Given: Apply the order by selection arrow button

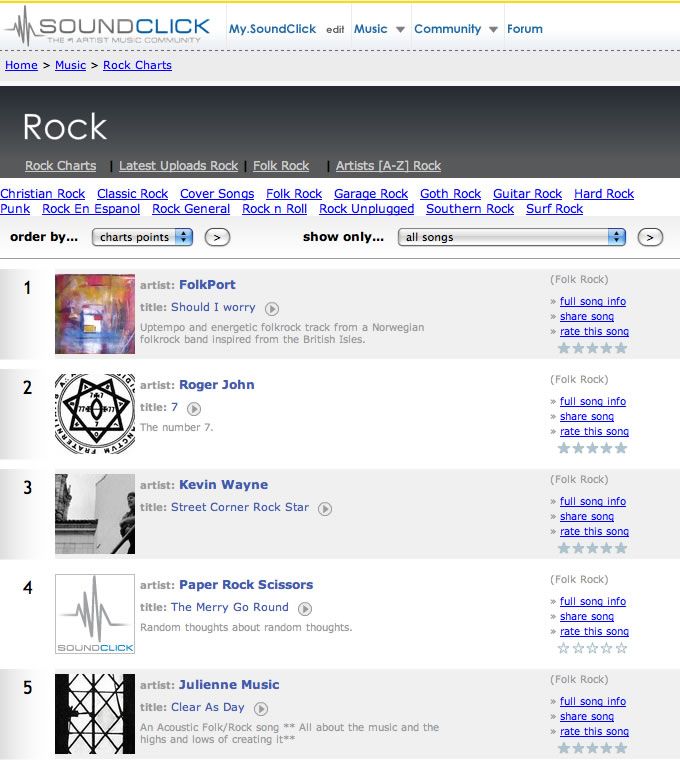Looking at the screenshot, I should (x=217, y=238).
